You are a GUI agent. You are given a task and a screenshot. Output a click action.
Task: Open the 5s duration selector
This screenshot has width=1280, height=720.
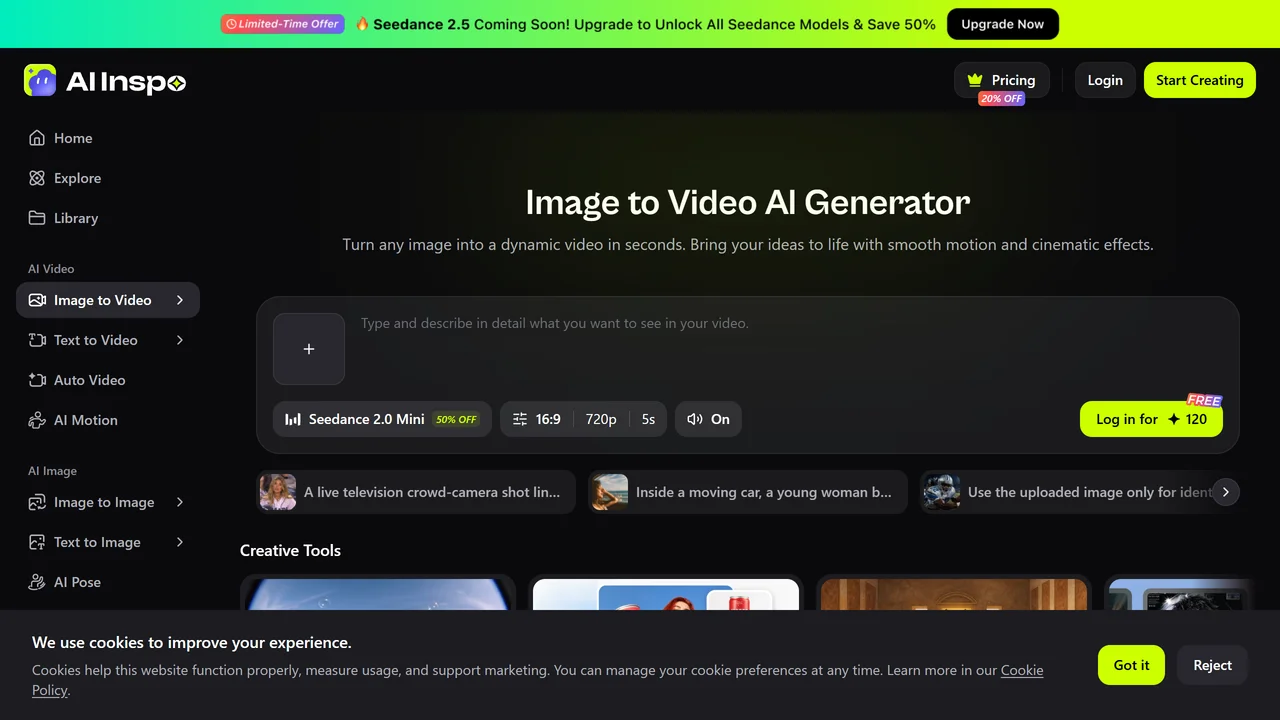648,419
